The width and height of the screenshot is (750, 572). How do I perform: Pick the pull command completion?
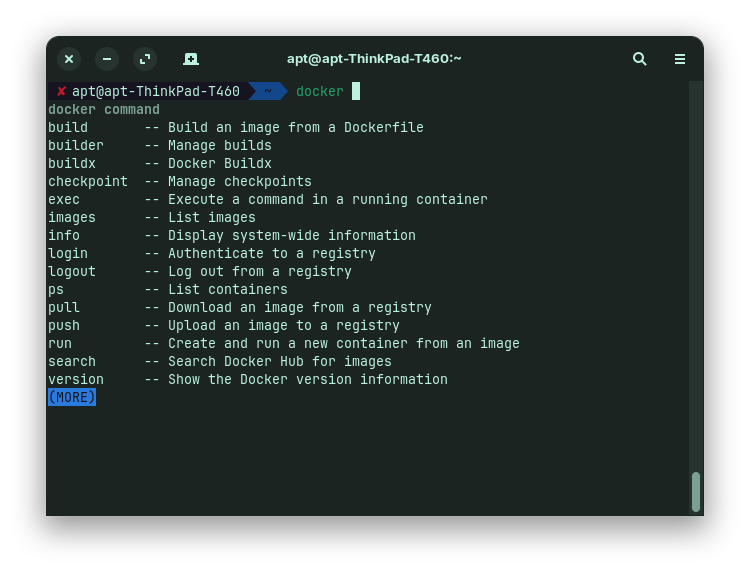click(x=64, y=308)
